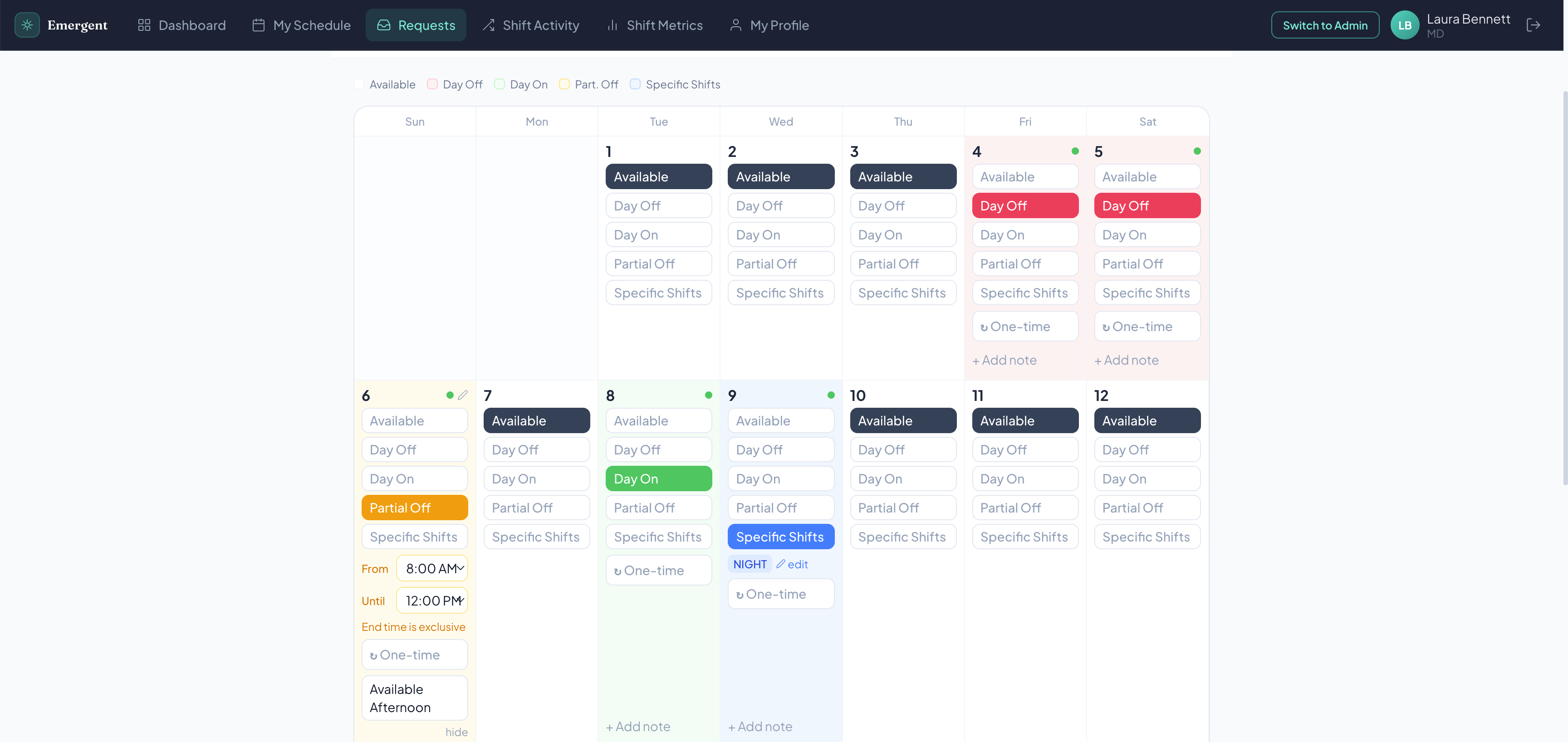This screenshot has width=1568, height=742.
Task: Toggle One-time recurrence on day 5
Action: [1147, 326]
